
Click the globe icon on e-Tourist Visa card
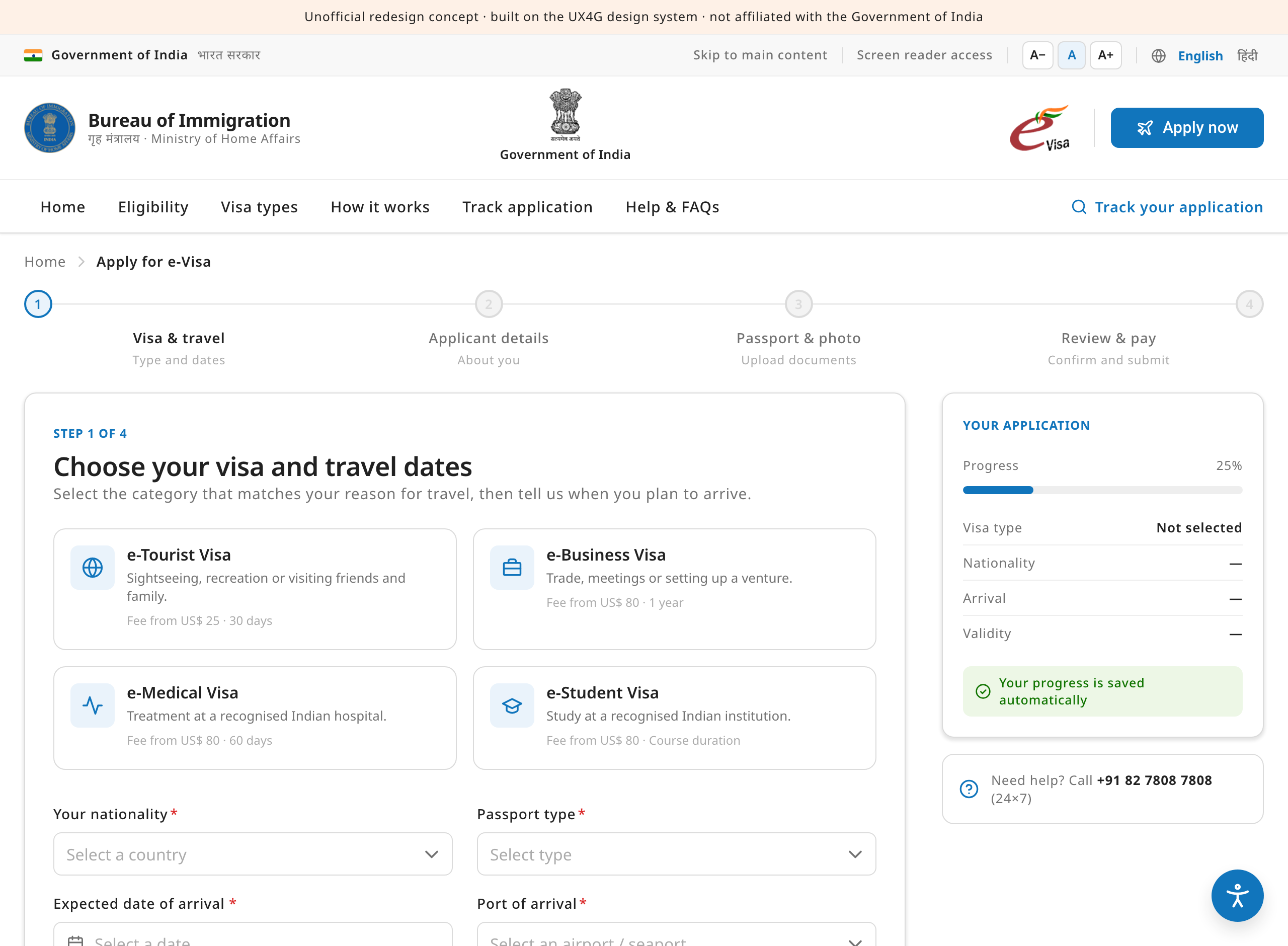pos(92,568)
